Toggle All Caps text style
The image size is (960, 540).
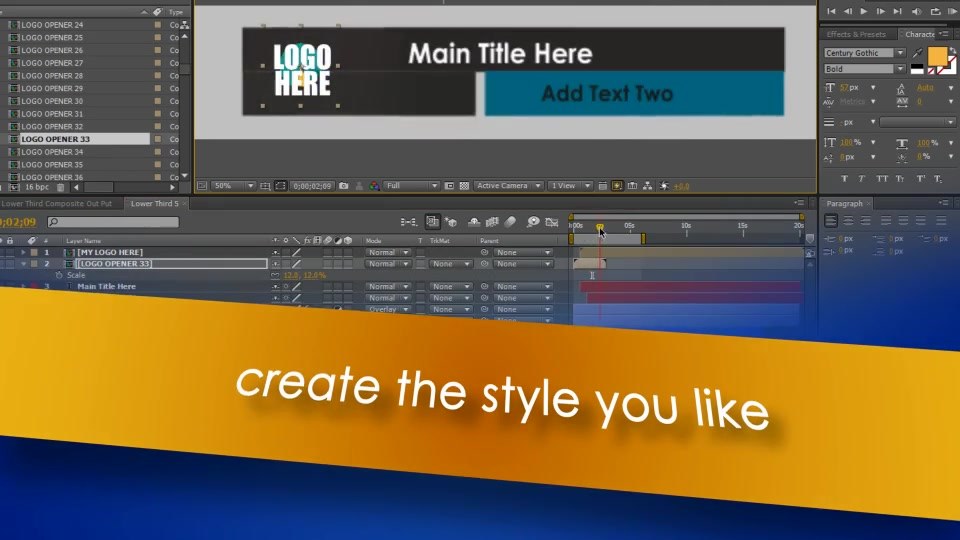click(882, 179)
